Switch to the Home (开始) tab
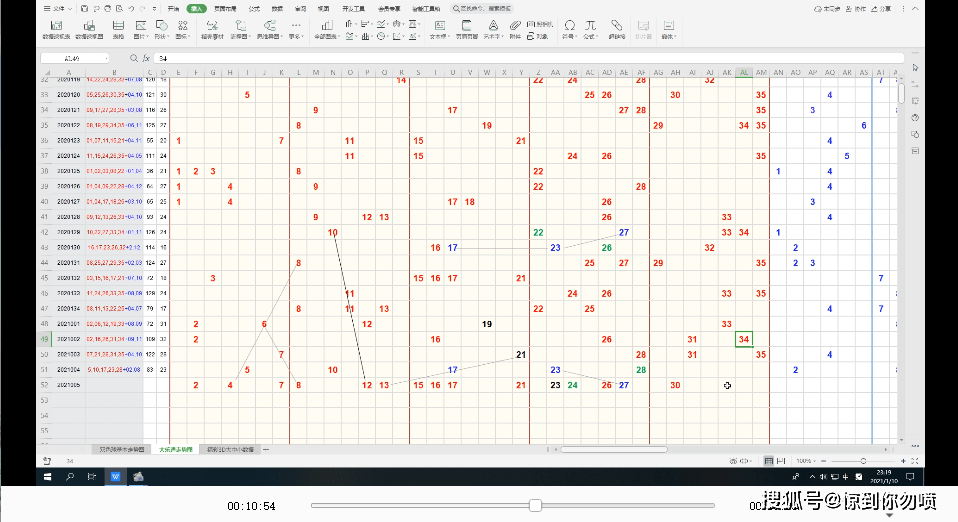 pyautogui.click(x=174, y=9)
